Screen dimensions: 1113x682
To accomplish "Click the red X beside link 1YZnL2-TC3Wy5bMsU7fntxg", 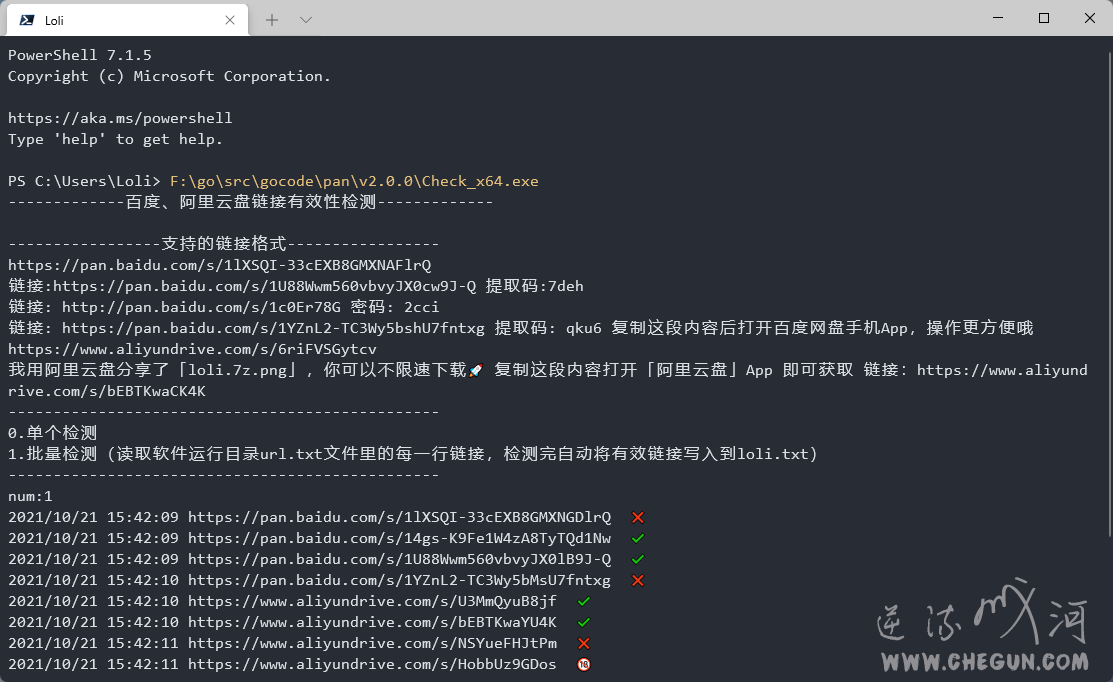I will coord(638,581).
